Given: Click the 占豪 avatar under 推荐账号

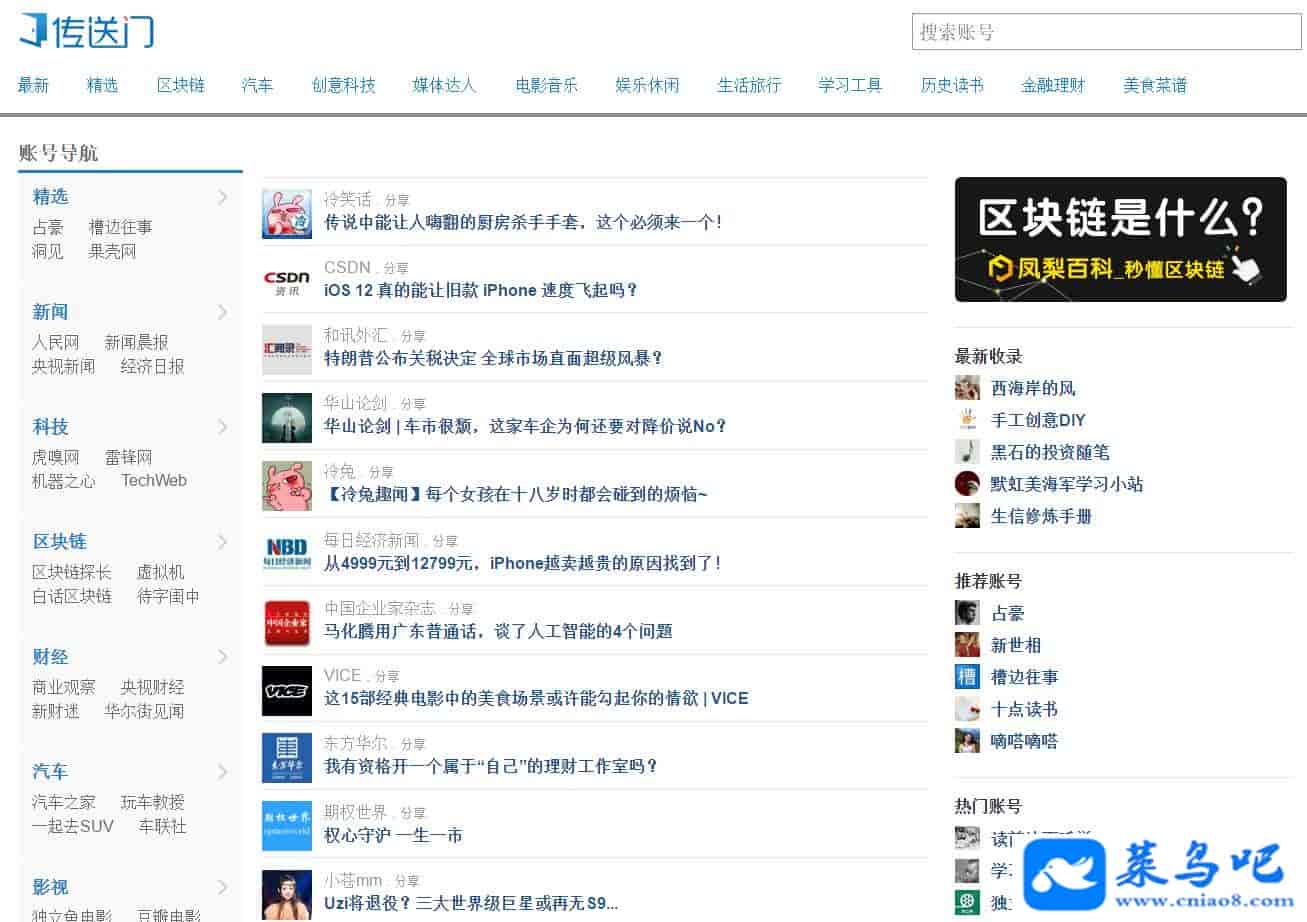Looking at the screenshot, I should click(967, 613).
